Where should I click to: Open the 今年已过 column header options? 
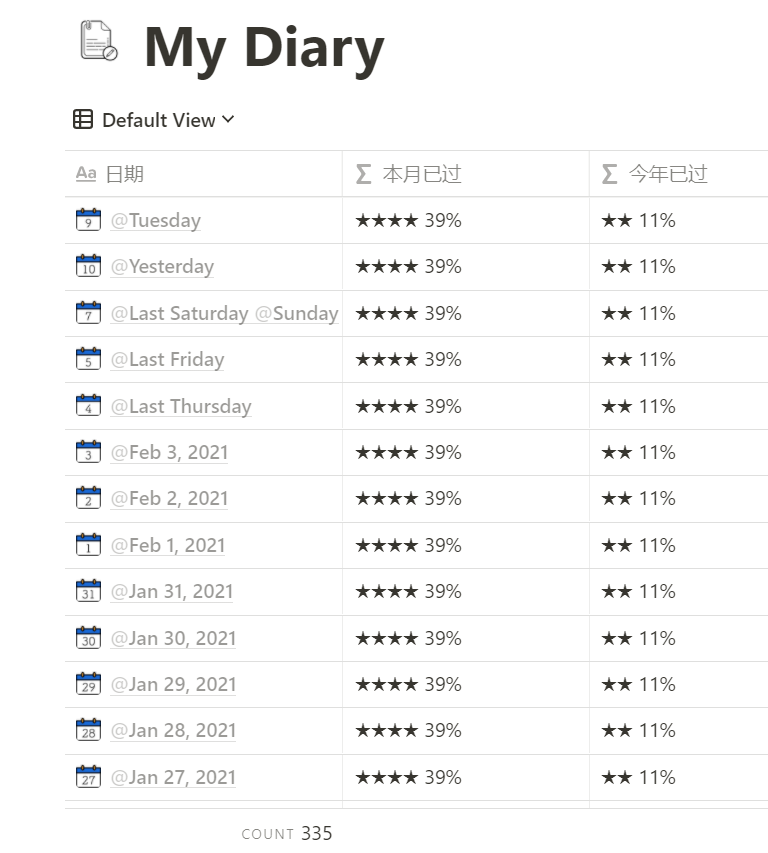coord(679,174)
